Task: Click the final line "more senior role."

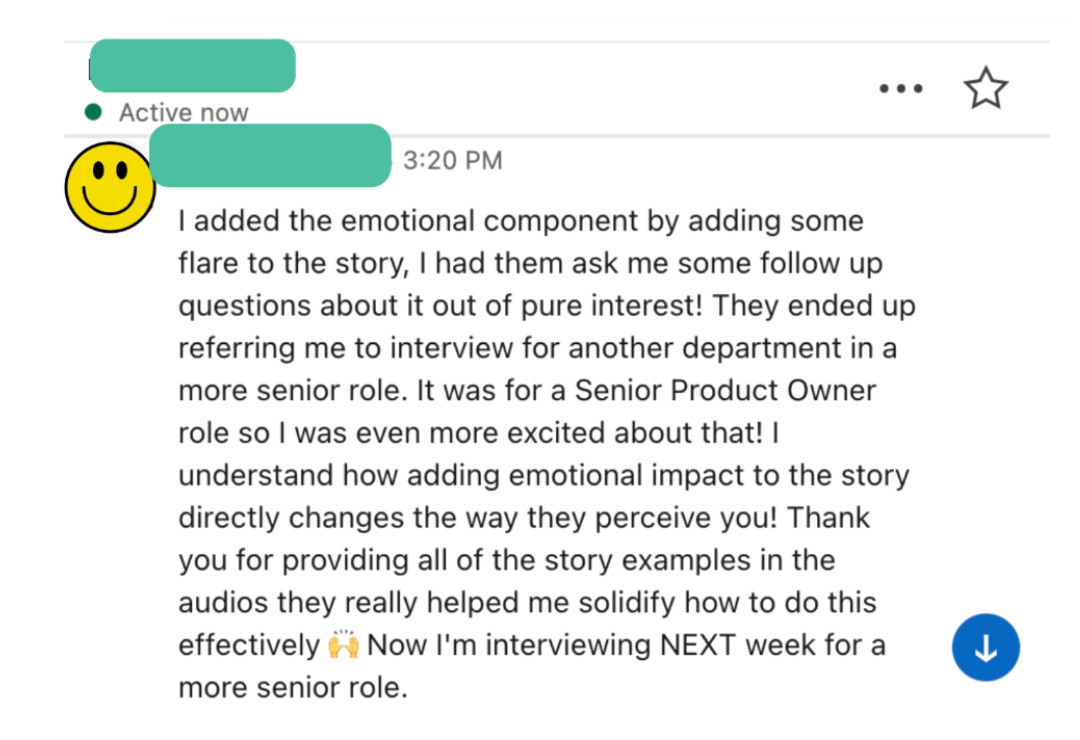Action: pyautogui.click(x=293, y=688)
